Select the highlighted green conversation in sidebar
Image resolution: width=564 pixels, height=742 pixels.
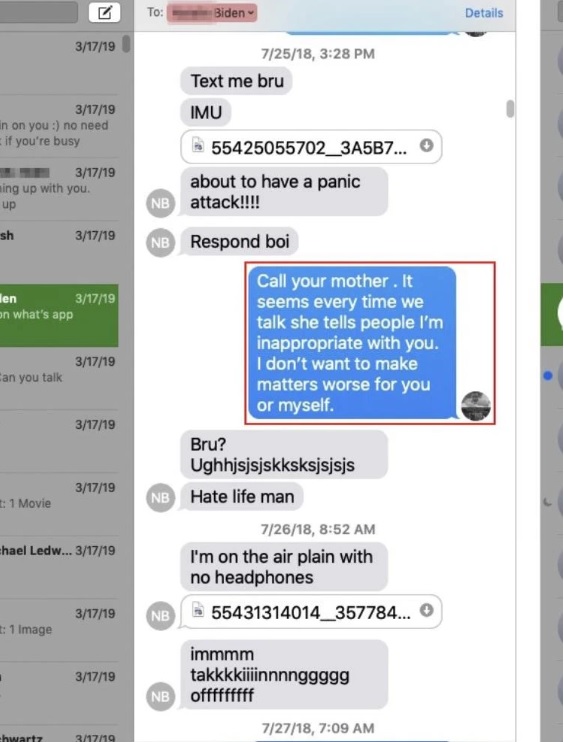59,315
